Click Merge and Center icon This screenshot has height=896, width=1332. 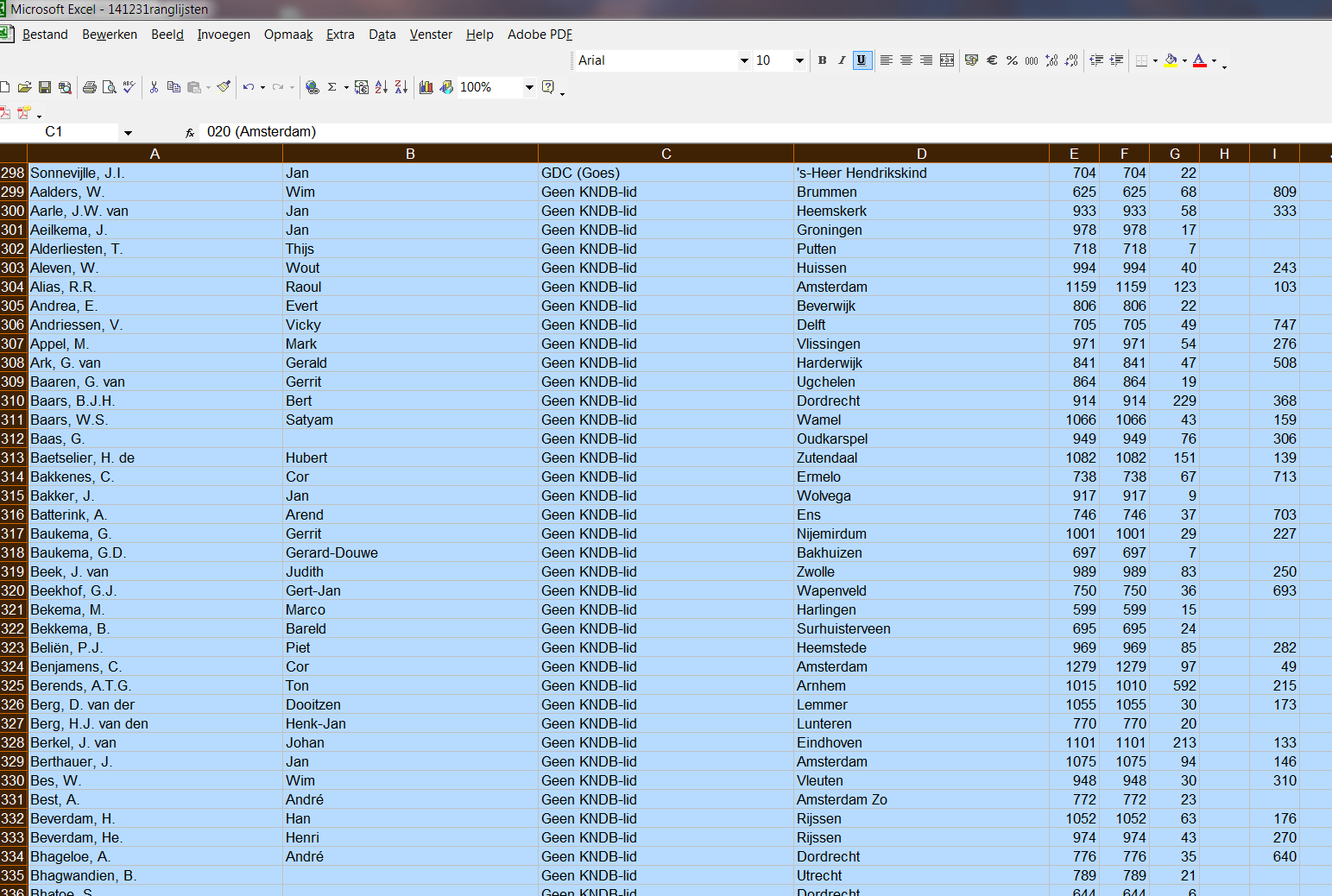pos(947,60)
